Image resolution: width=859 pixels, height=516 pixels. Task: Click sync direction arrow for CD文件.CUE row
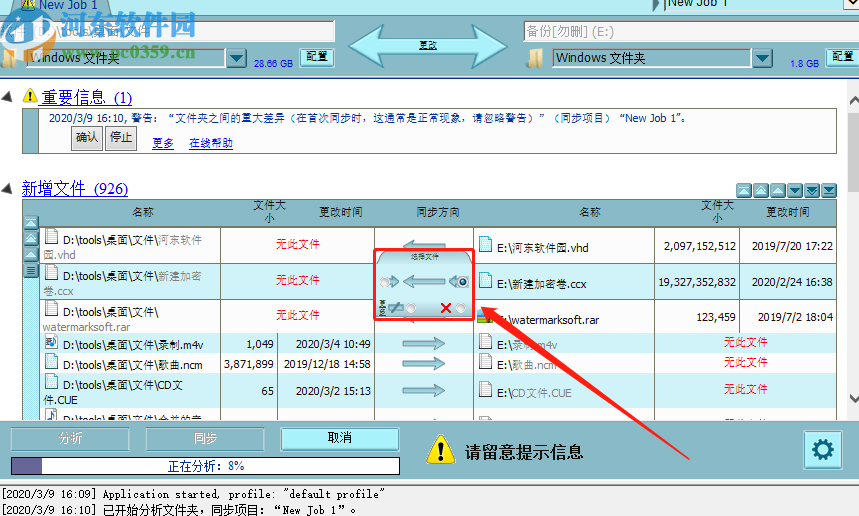tap(423, 391)
